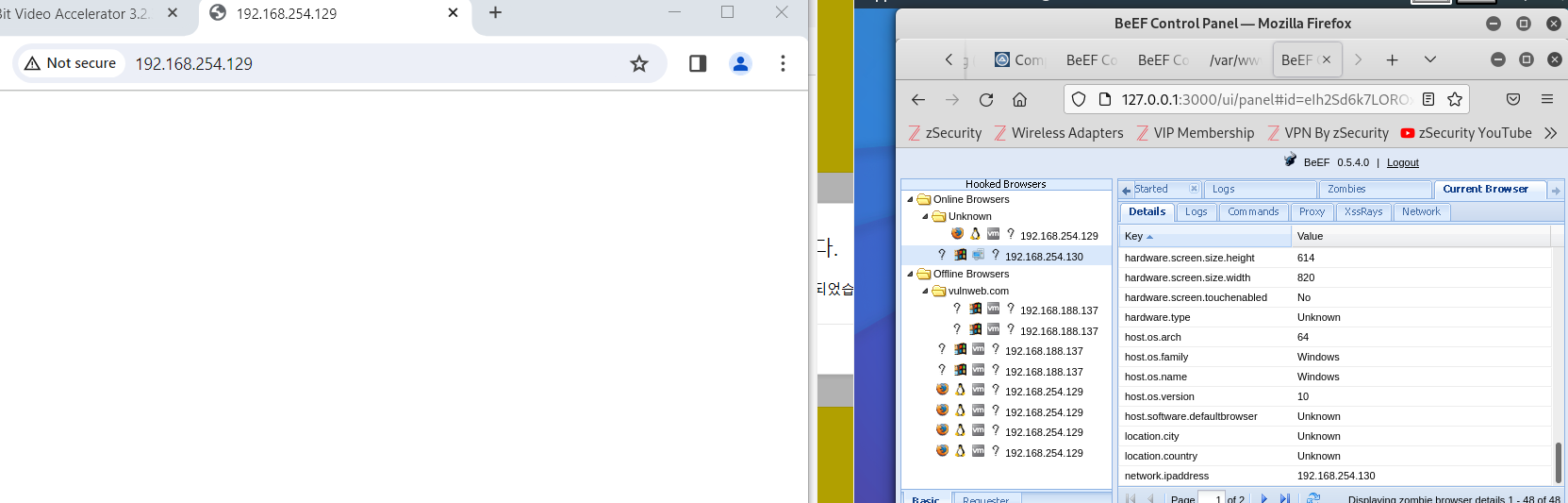Open zSecurity bookmark
Viewport: 1568px width, 503px height.
(945, 133)
